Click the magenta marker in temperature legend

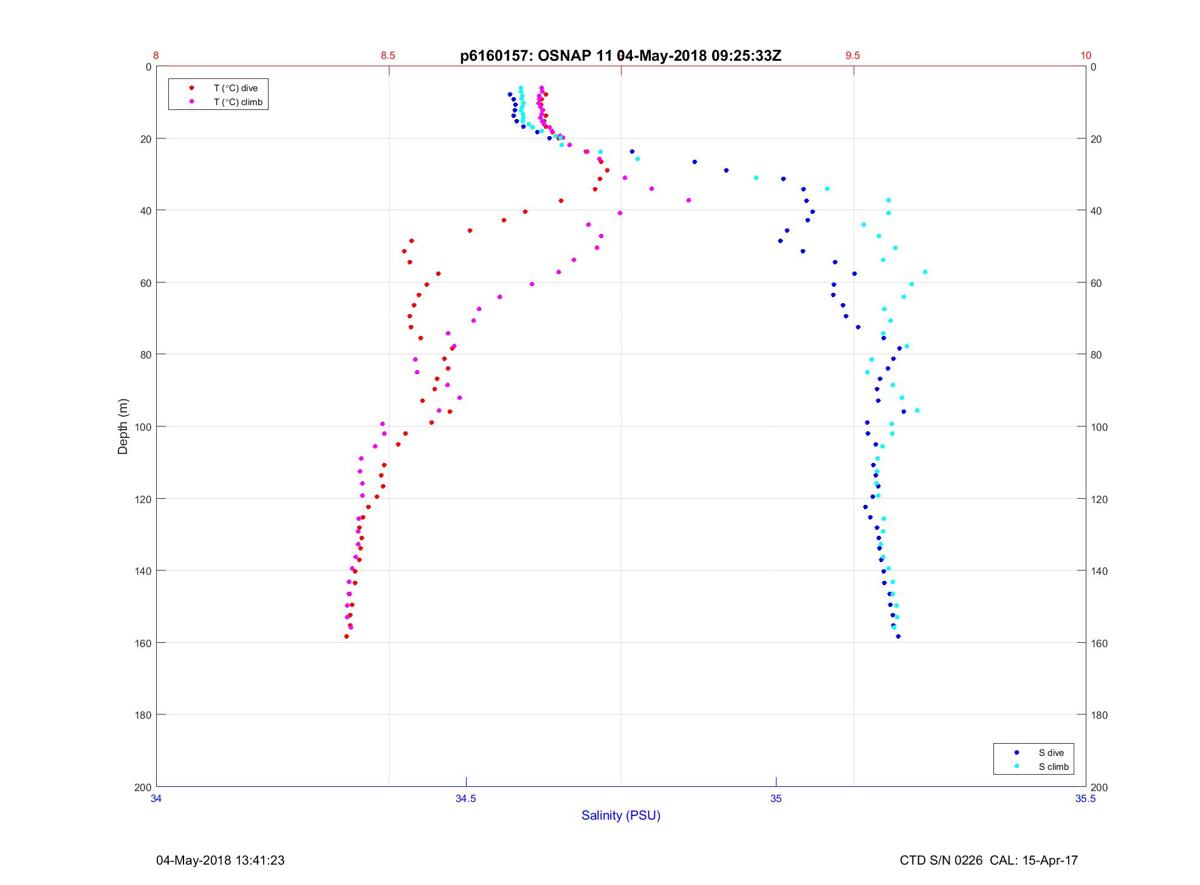click(191, 102)
